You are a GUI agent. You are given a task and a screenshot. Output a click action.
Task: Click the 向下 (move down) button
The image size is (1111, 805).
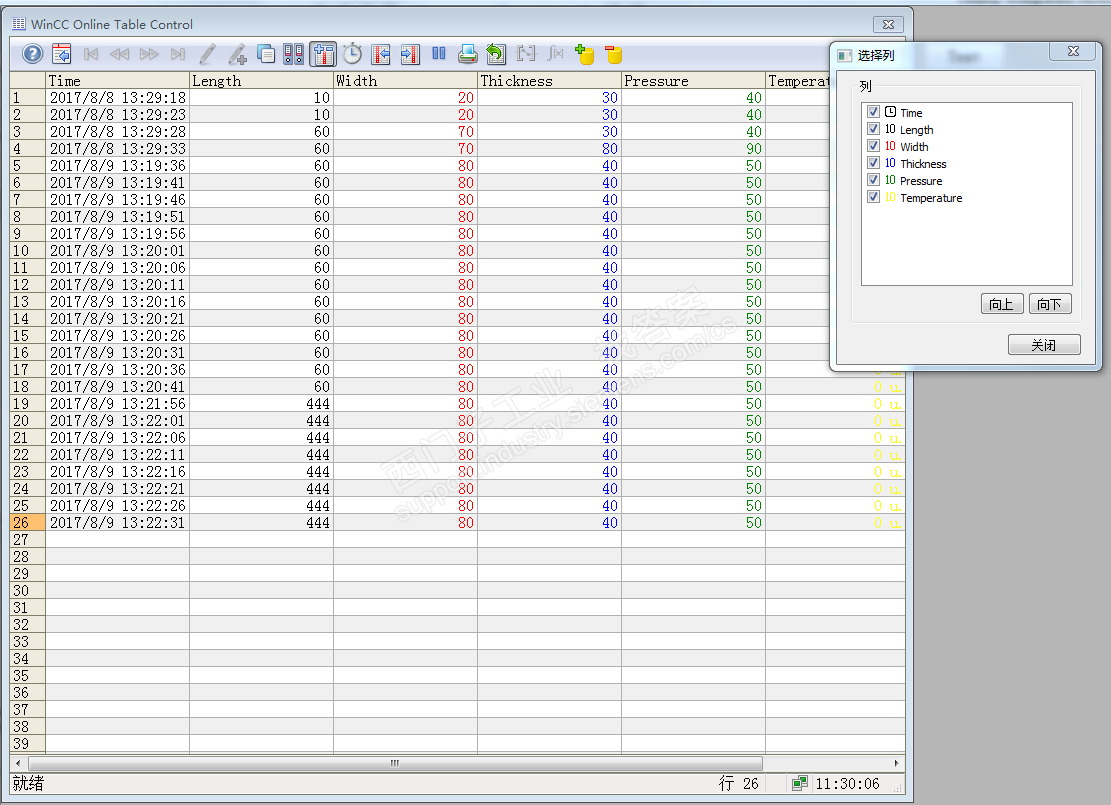pyautogui.click(x=1049, y=304)
